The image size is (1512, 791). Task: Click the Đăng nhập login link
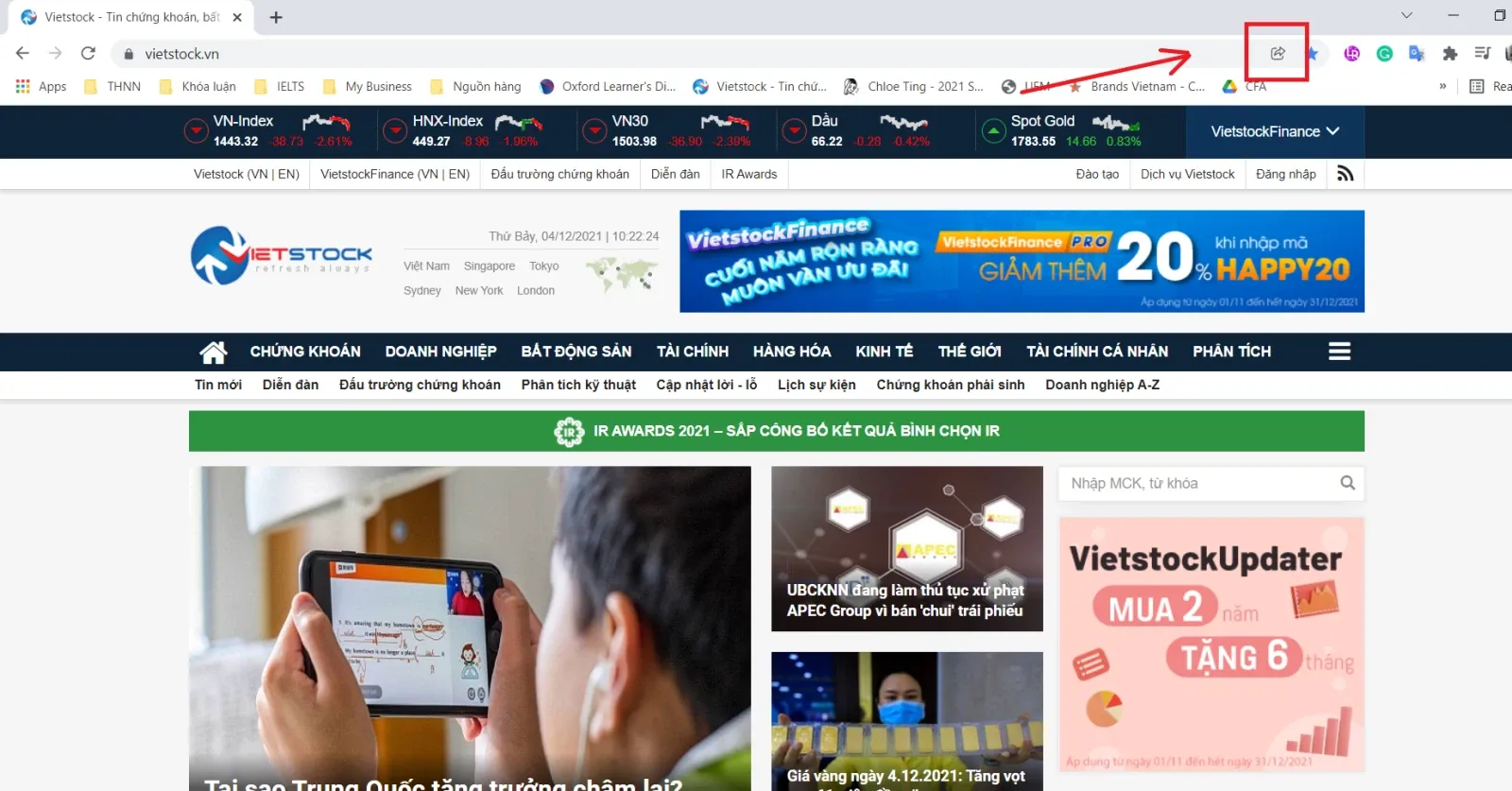point(1286,174)
